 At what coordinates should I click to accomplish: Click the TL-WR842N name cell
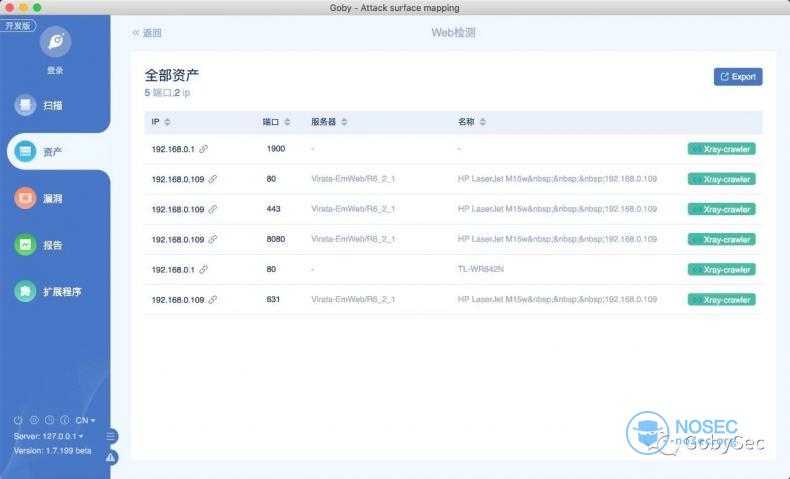(481, 269)
